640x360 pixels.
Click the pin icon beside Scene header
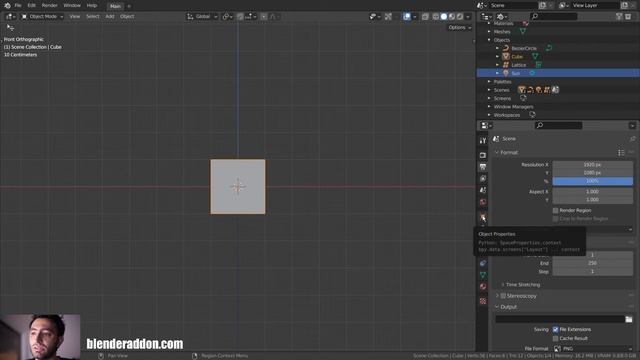pyautogui.click(x=632, y=139)
